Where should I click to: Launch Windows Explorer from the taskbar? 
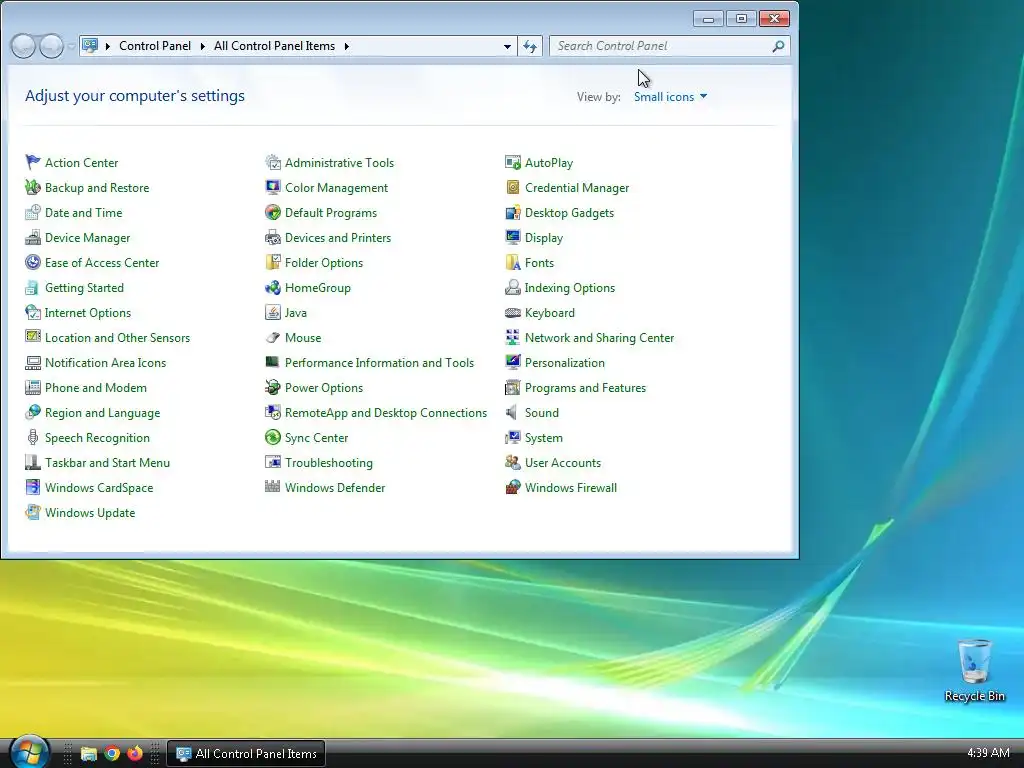pyautogui.click(x=88, y=754)
